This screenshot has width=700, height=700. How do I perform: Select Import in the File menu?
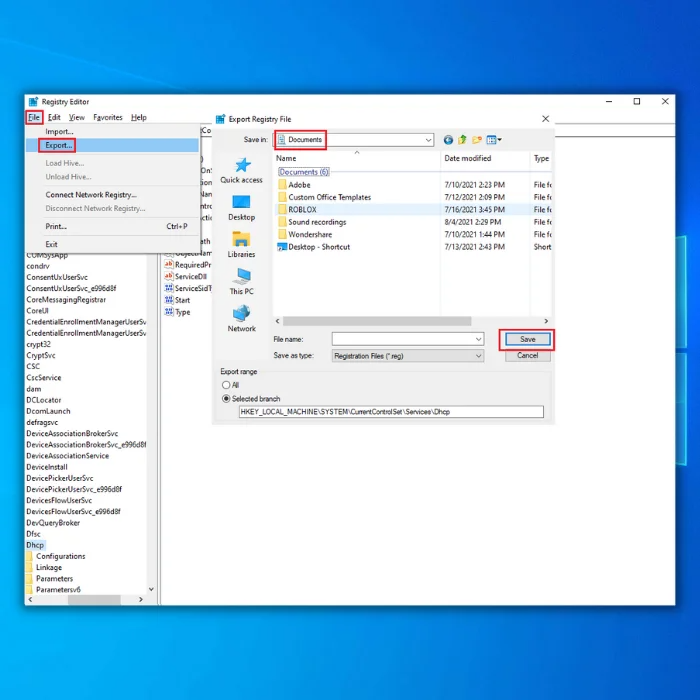coord(59,131)
